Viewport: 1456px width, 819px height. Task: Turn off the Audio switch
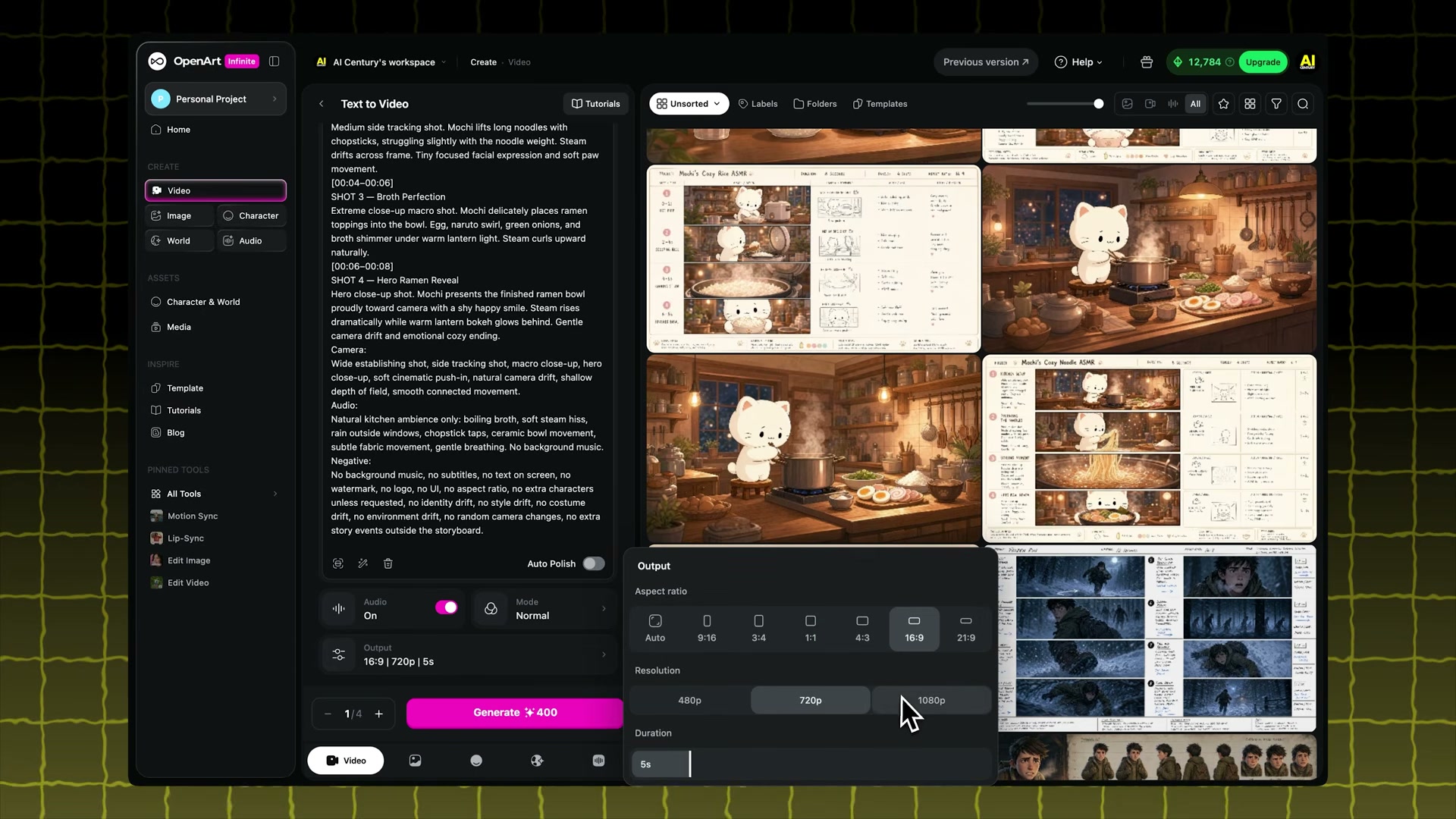click(x=447, y=607)
